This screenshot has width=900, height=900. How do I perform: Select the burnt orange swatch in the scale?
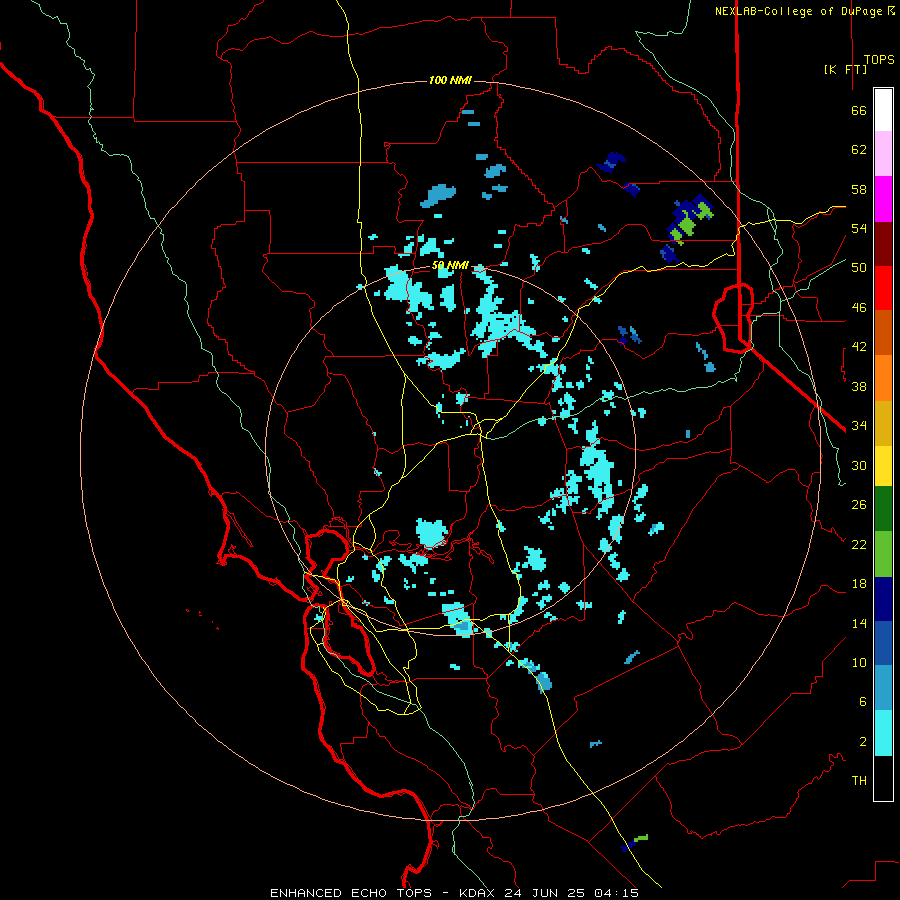[883, 332]
